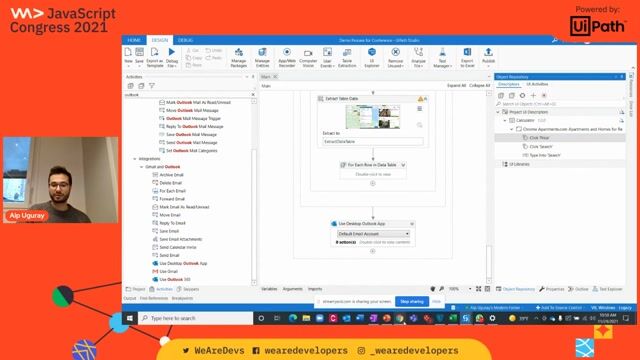This screenshot has width=640, height=360.
Task: Select Descriptors tab in Object Repository
Action: [x=509, y=84]
